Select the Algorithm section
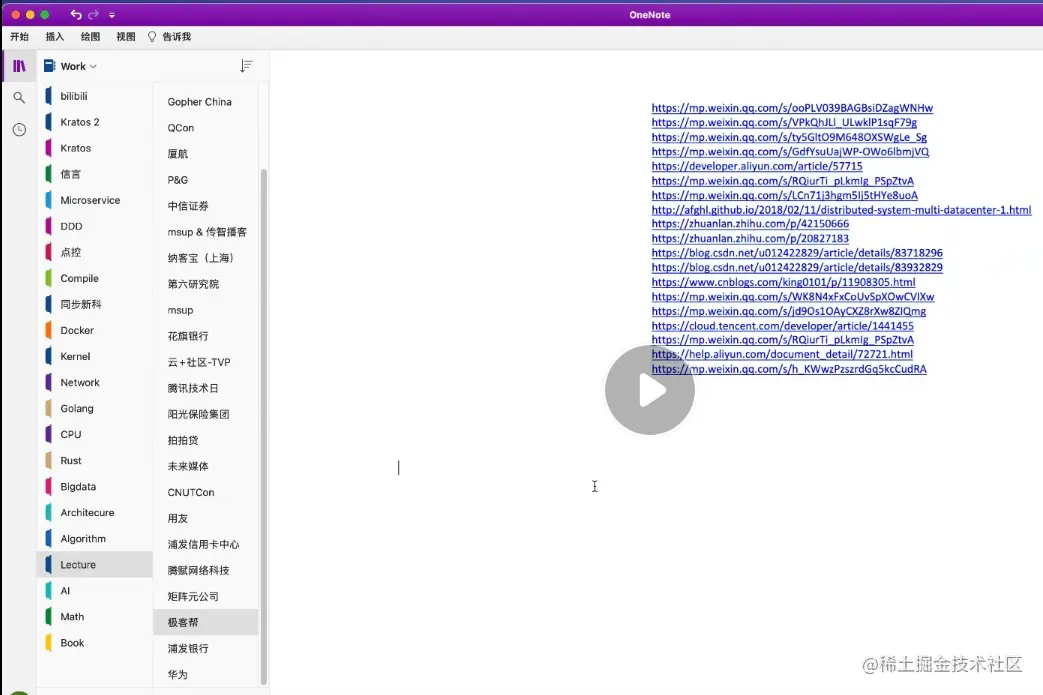Image resolution: width=1043 pixels, height=695 pixels. tap(94, 539)
